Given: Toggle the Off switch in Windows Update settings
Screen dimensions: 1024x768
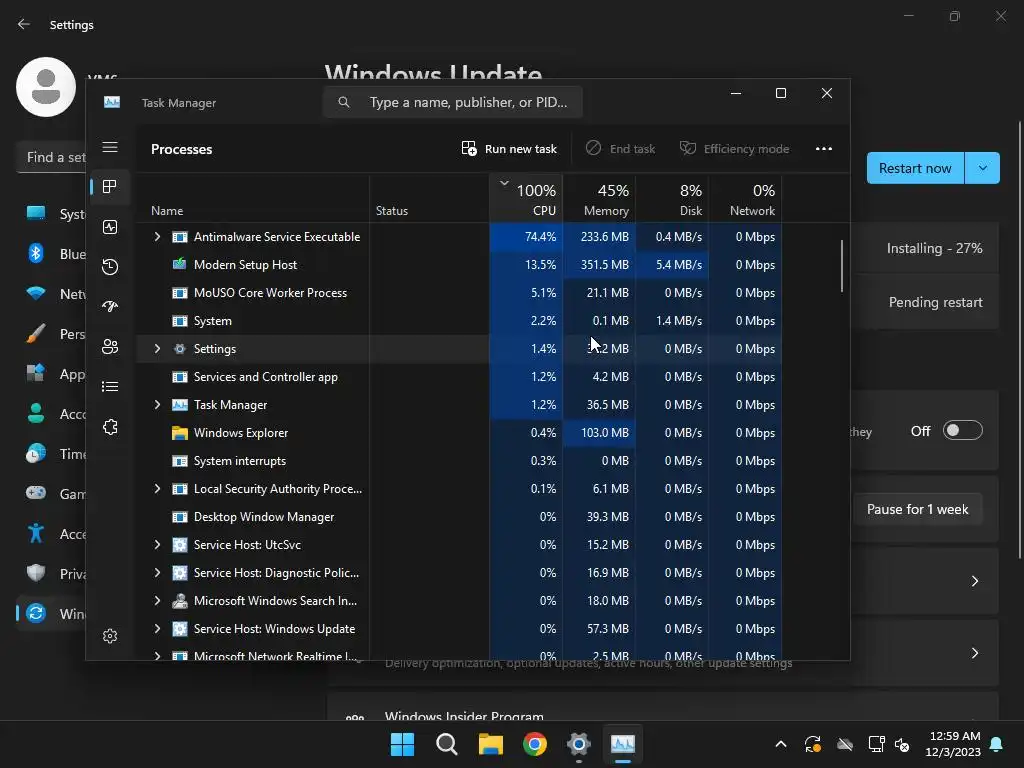Looking at the screenshot, I should (x=963, y=430).
